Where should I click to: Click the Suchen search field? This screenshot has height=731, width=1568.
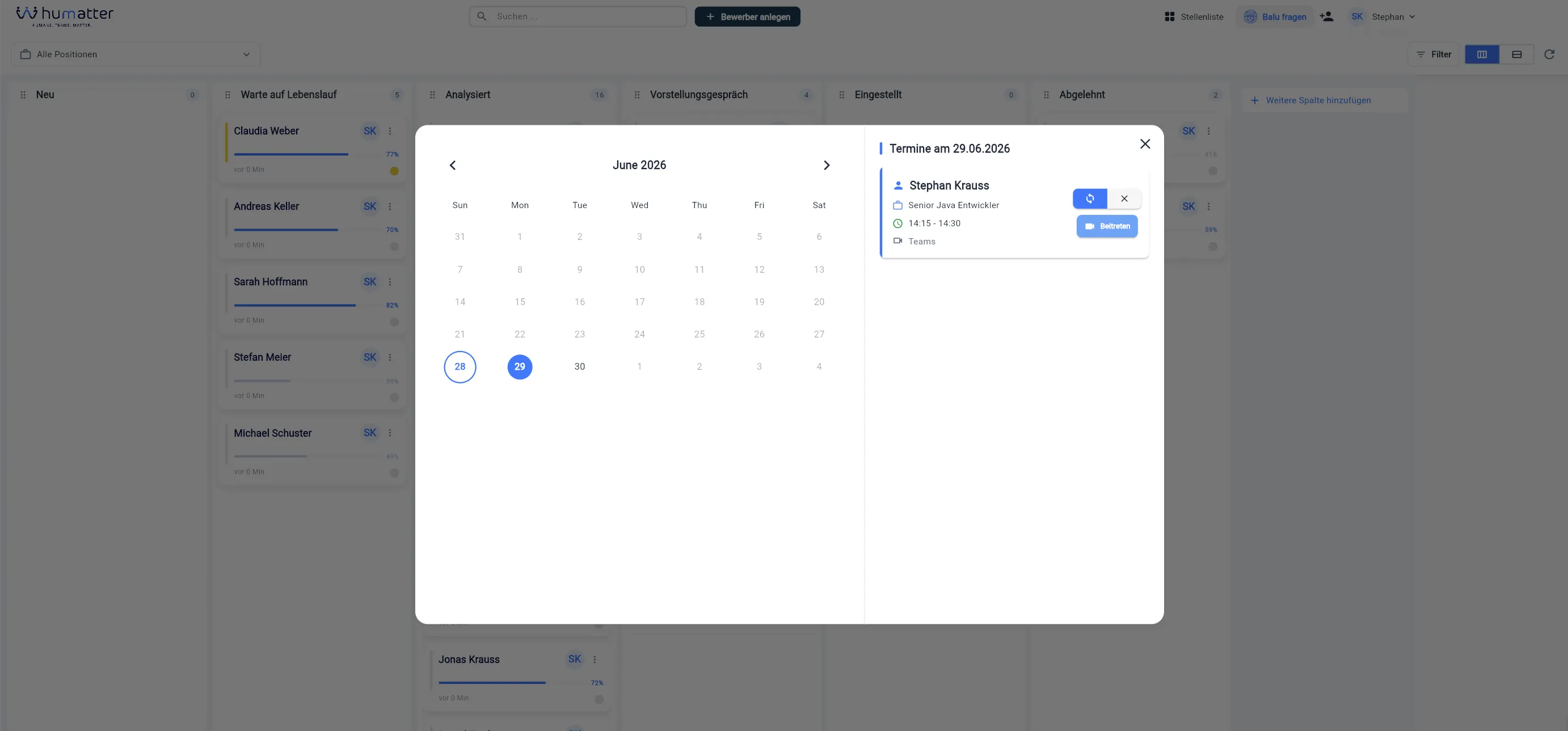pos(578,16)
